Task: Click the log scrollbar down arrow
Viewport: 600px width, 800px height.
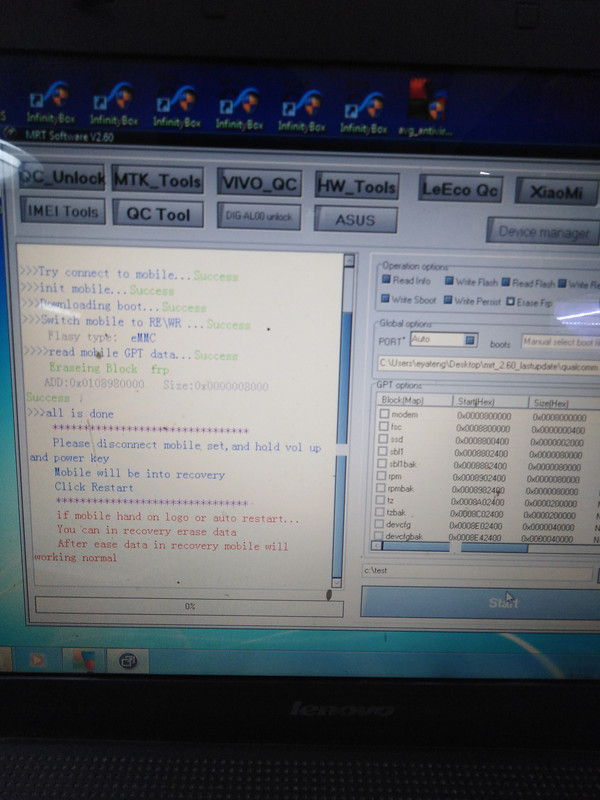Action: [337, 582]
